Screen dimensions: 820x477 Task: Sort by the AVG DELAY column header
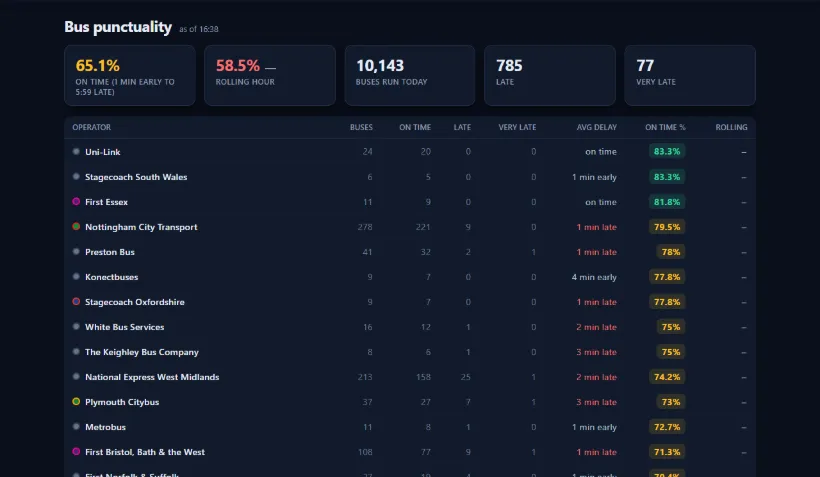[x=597, y=127]
